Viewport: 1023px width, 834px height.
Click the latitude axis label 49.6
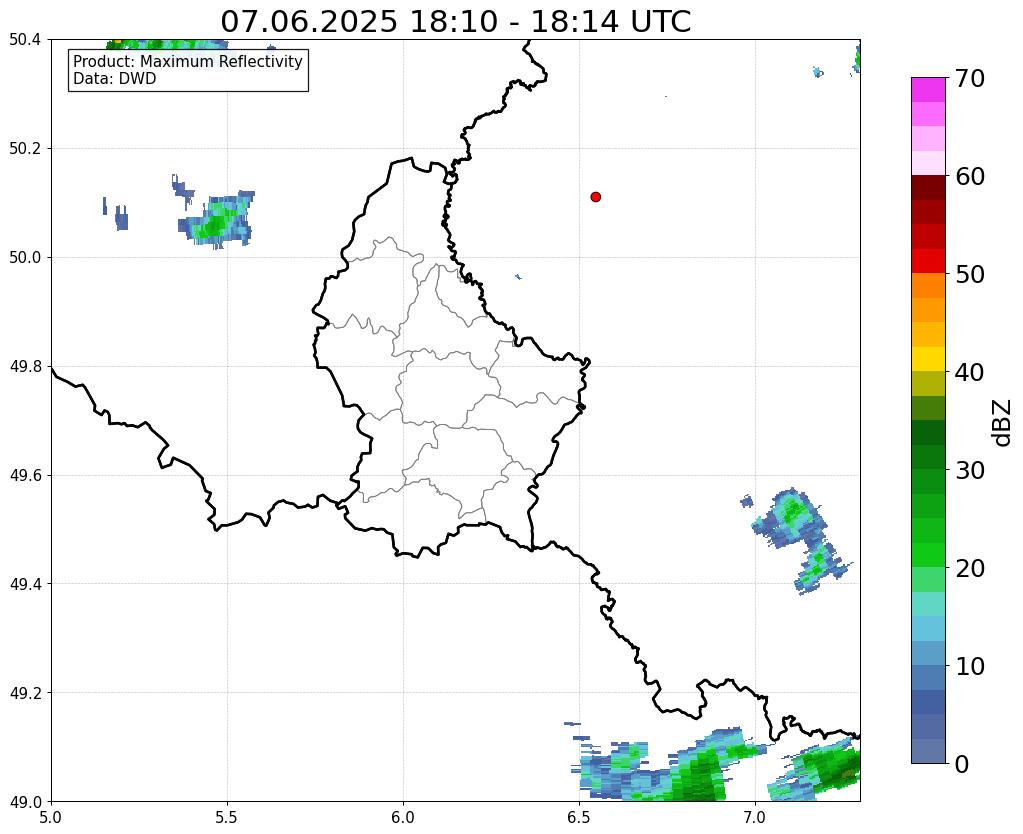[25, 476]
